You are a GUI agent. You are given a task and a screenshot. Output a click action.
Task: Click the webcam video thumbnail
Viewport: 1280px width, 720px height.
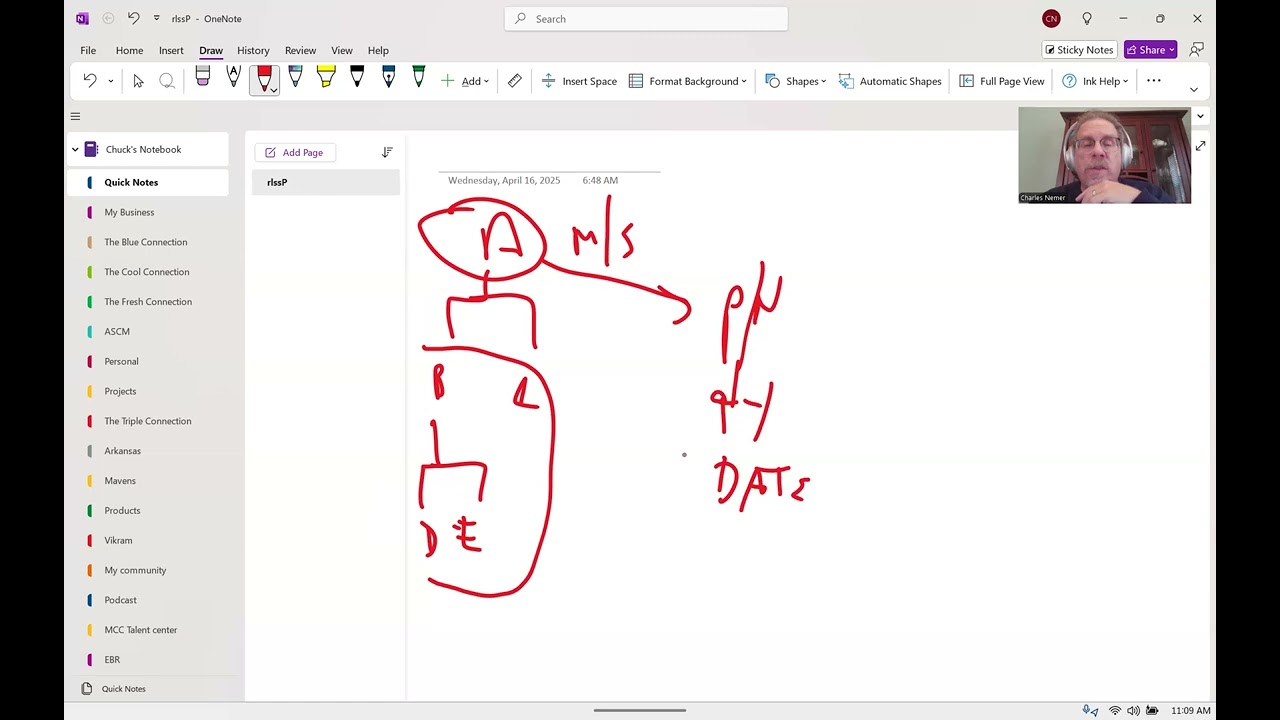pos(1104,155)
